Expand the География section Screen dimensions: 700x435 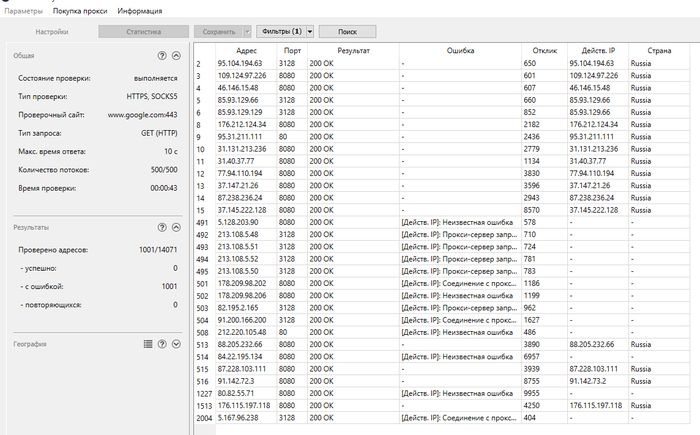pyautogui.click(x=176, y=343)
